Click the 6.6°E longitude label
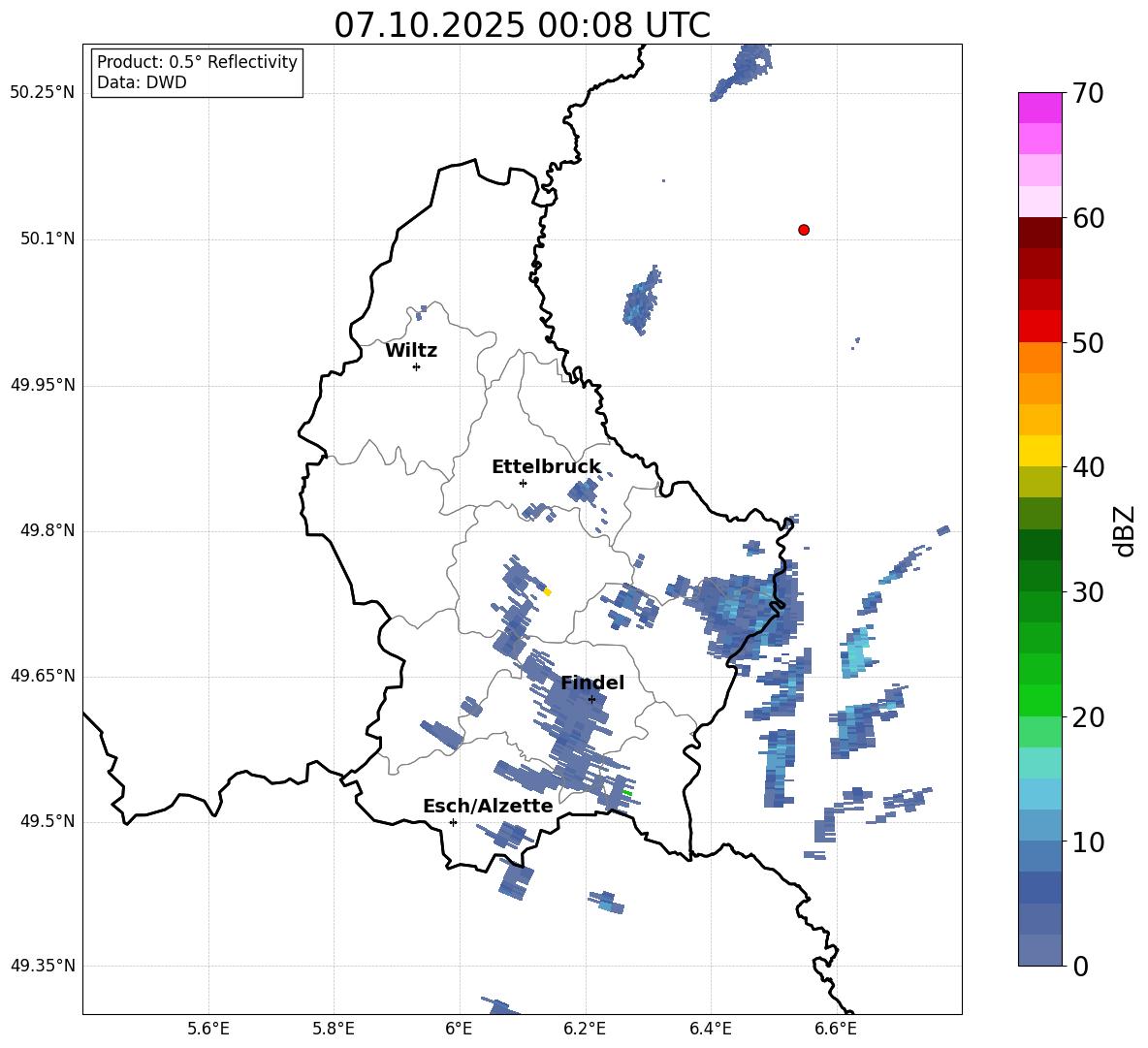The width and height of the screenshot is (1148, 1048). tap(836, 1029)
